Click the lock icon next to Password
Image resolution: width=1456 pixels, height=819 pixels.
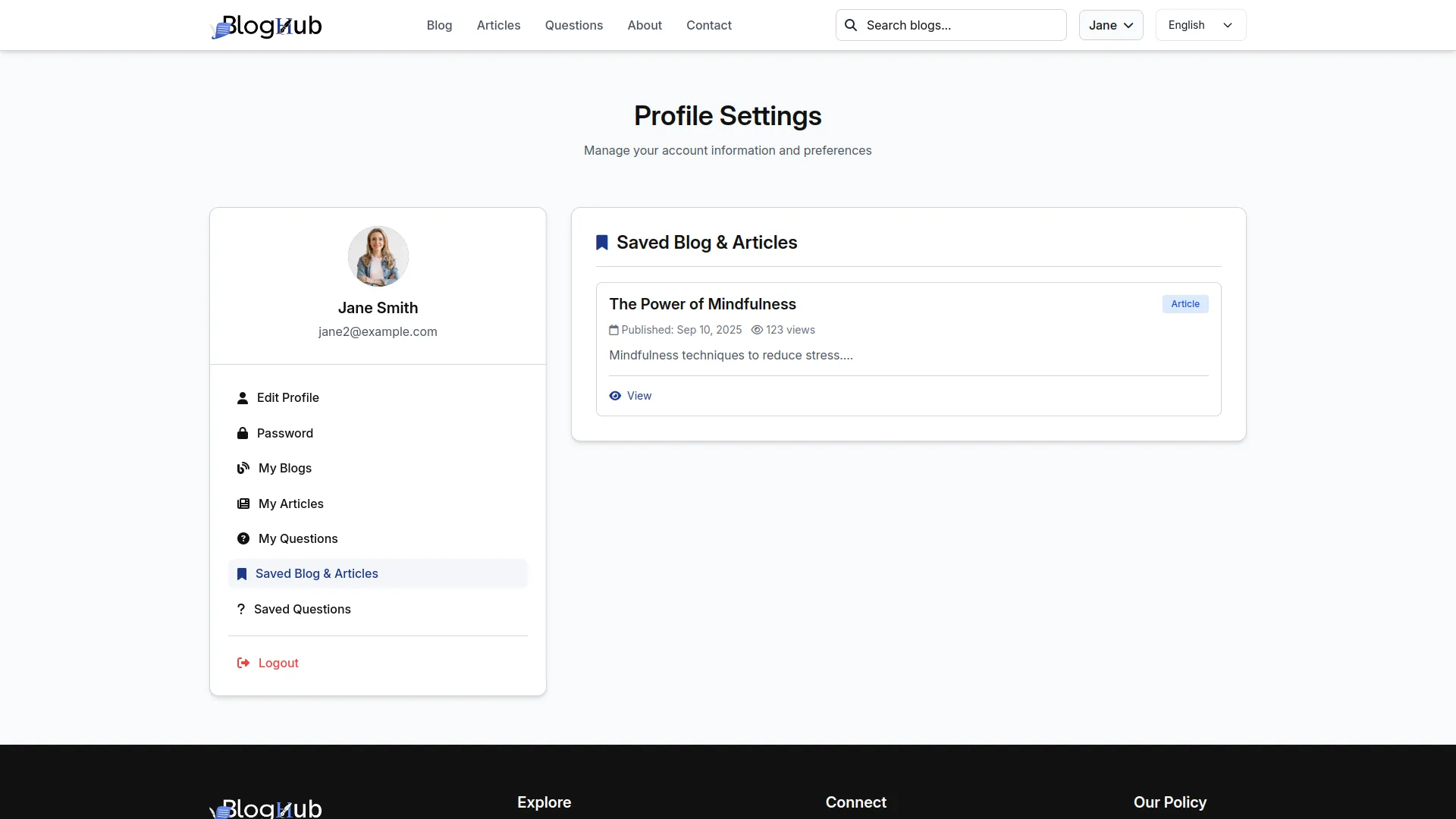pyautogui.click(x=243, y=433)
